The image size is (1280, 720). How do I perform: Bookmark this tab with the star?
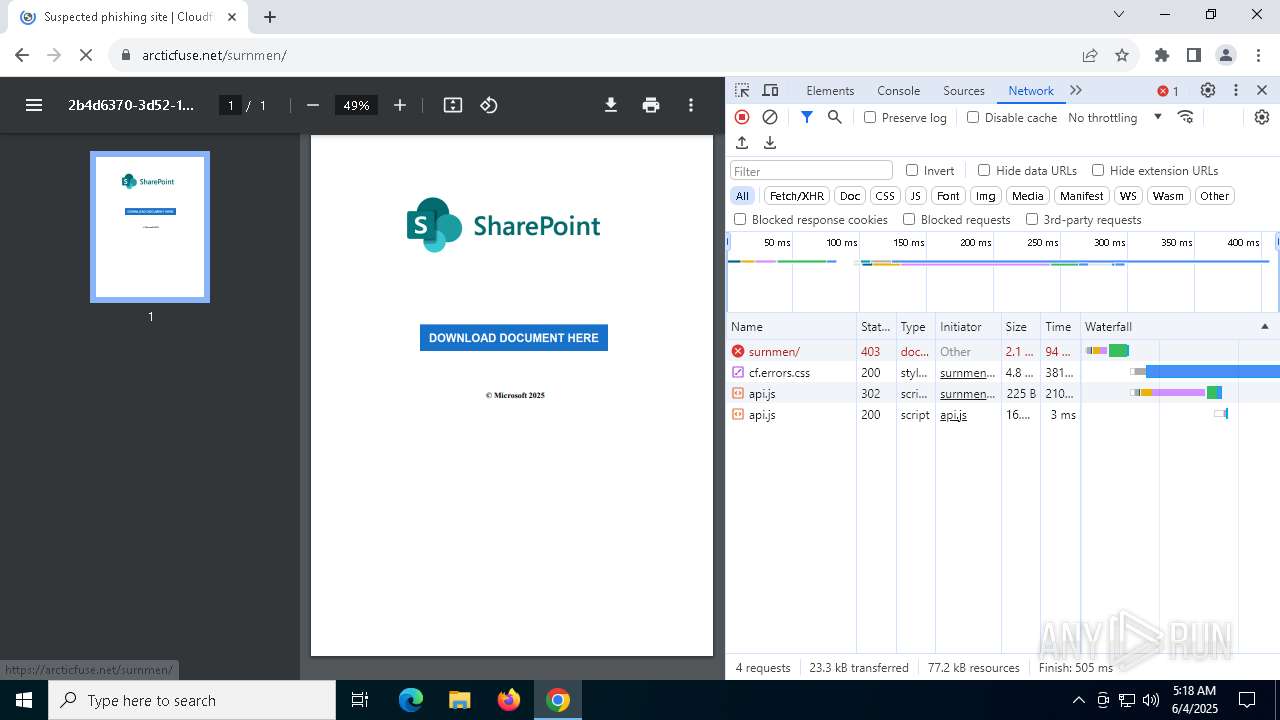click(x=1122, y=55)
